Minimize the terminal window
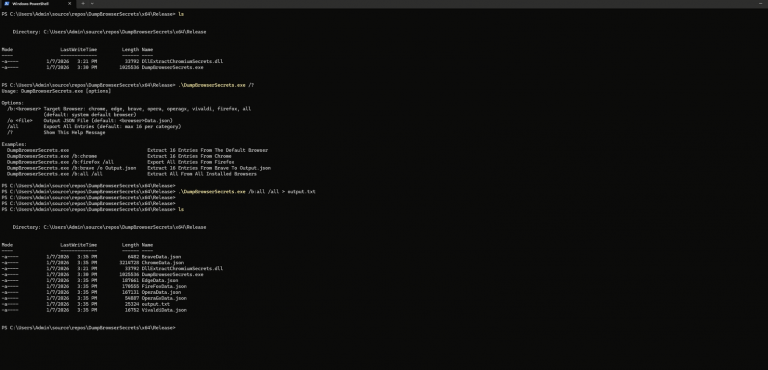Screen dimensions: 768x370 click(761, 3)
